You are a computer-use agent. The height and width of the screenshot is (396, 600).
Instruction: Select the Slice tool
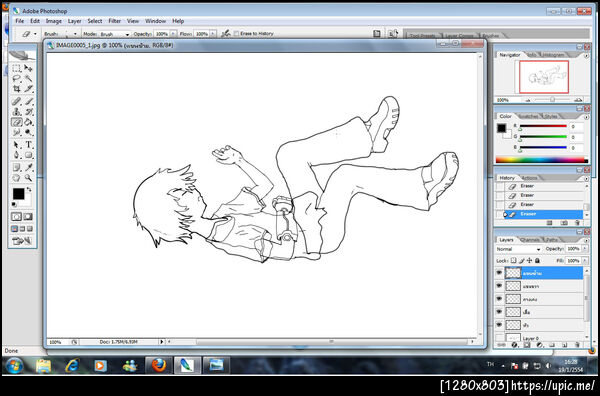coord(28,89)
